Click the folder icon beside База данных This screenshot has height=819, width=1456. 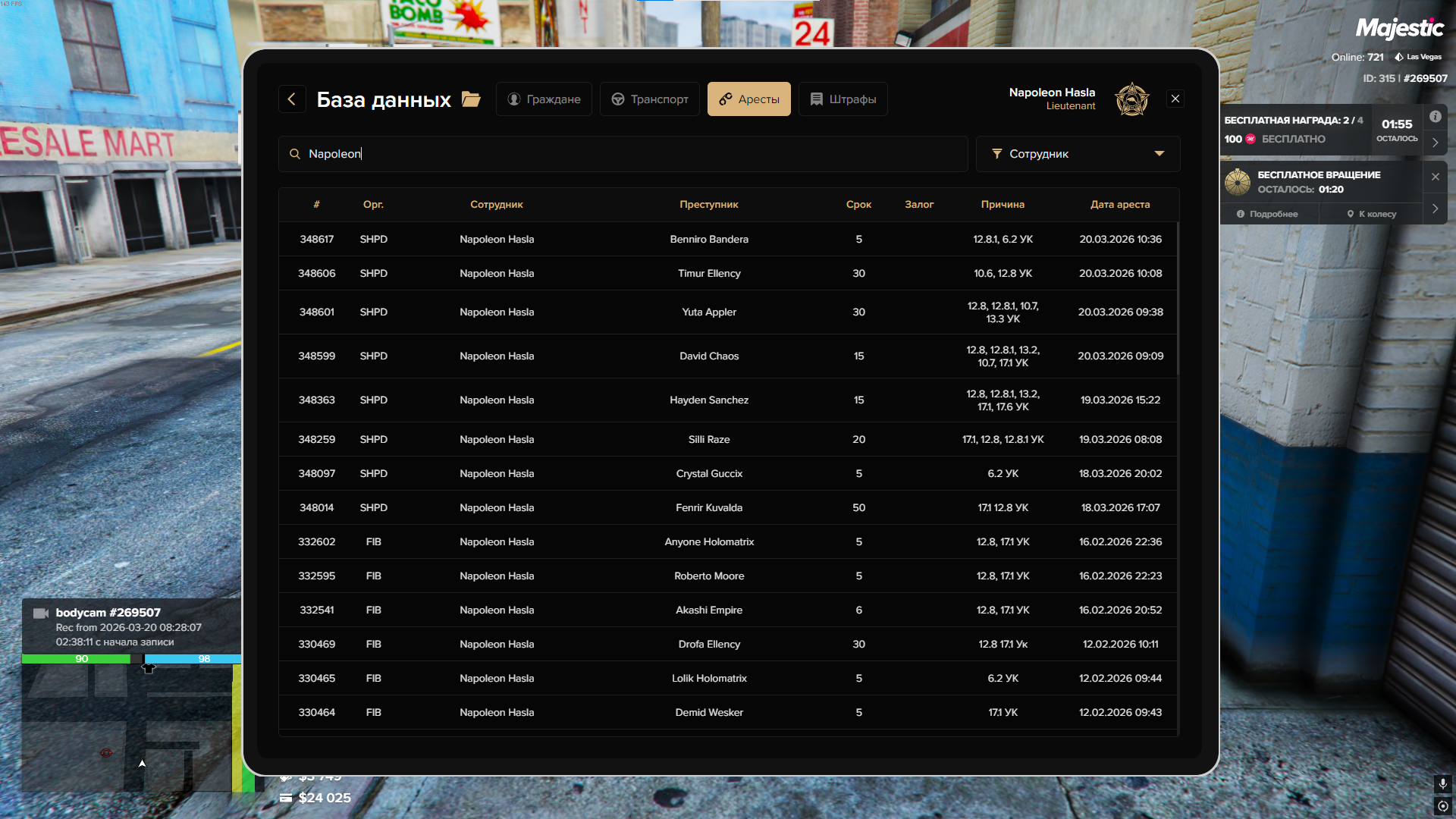(x=471, y=99)
